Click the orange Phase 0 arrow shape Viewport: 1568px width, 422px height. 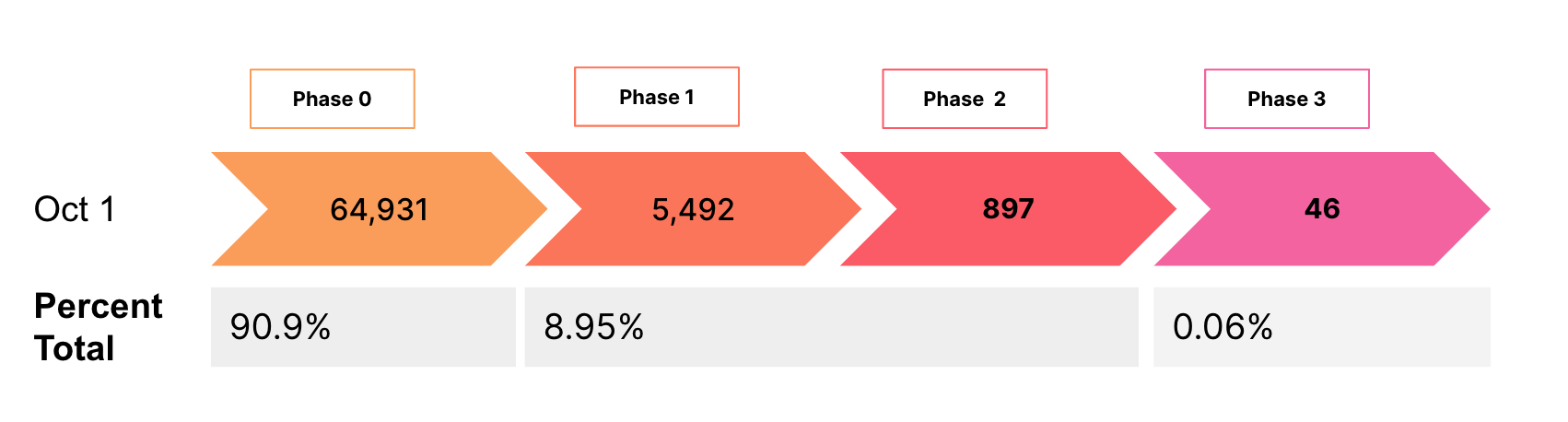tap(380, 209)
